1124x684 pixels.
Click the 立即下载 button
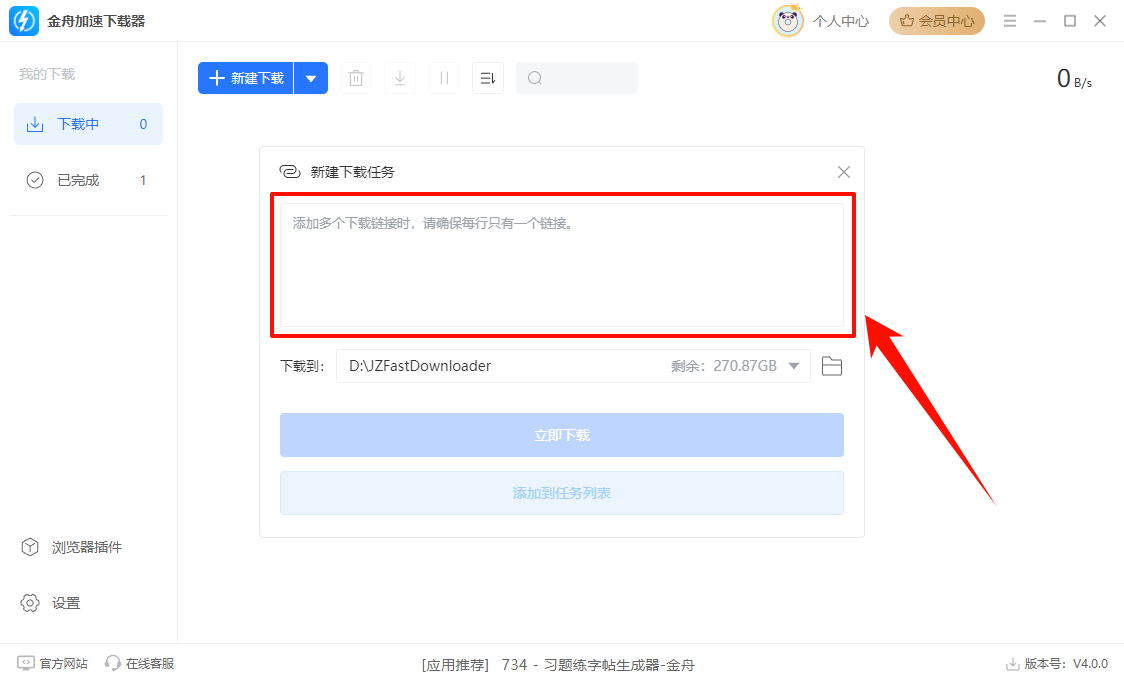pos(561,435)
